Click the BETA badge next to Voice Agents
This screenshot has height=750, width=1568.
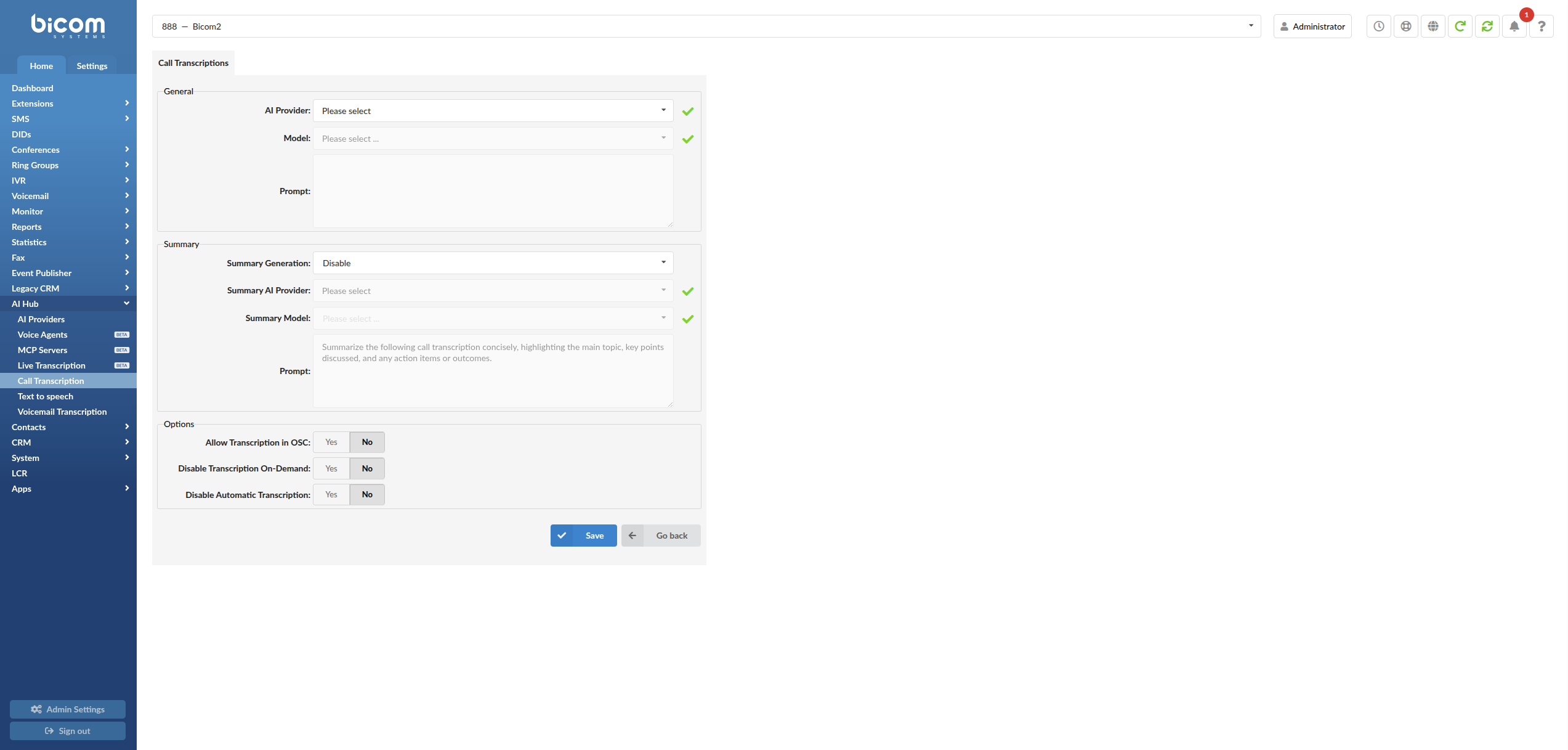coord(122,335)
